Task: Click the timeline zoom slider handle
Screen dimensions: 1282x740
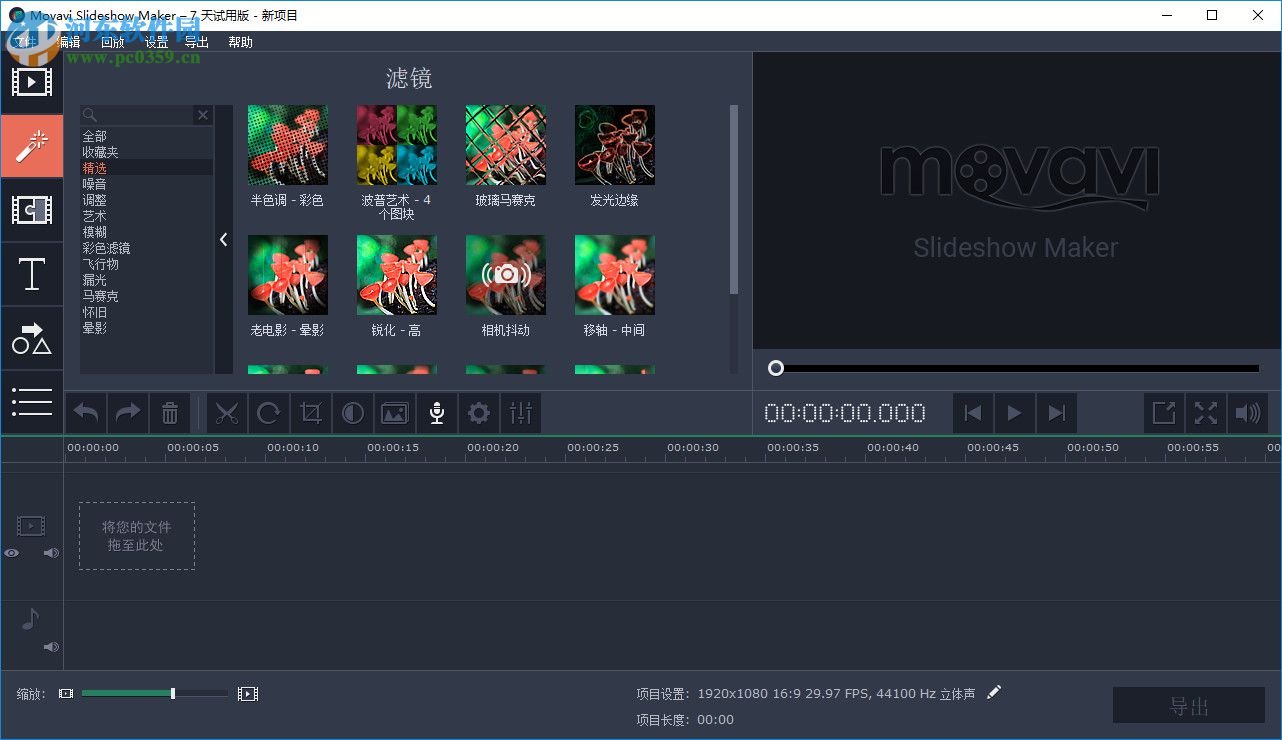Action: (x=172, y=692)
